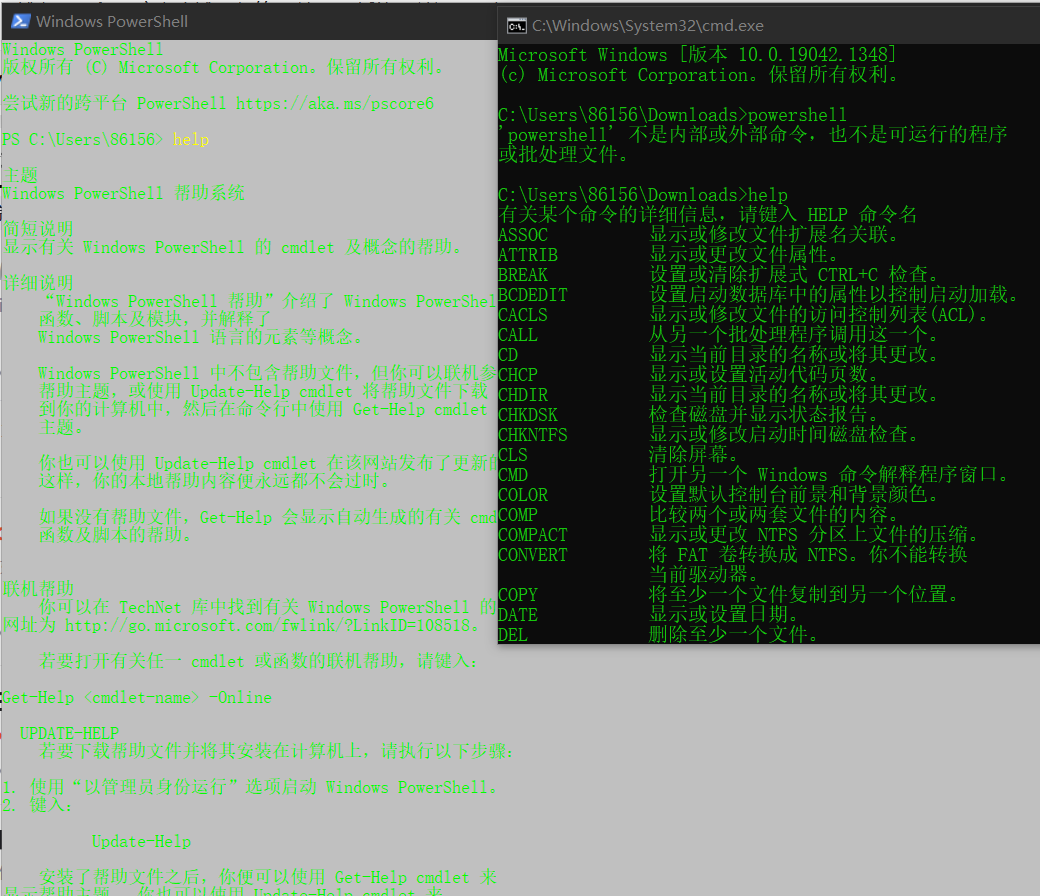Click the indented 'Update-Help' command line
Image resolution: width=1040 pixels, height=896 pixels.
141,842
